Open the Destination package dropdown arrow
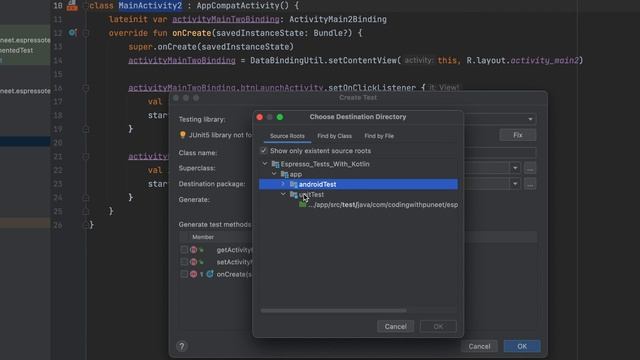The width and height of the screenshot is (640, 360). coord(515,184)
